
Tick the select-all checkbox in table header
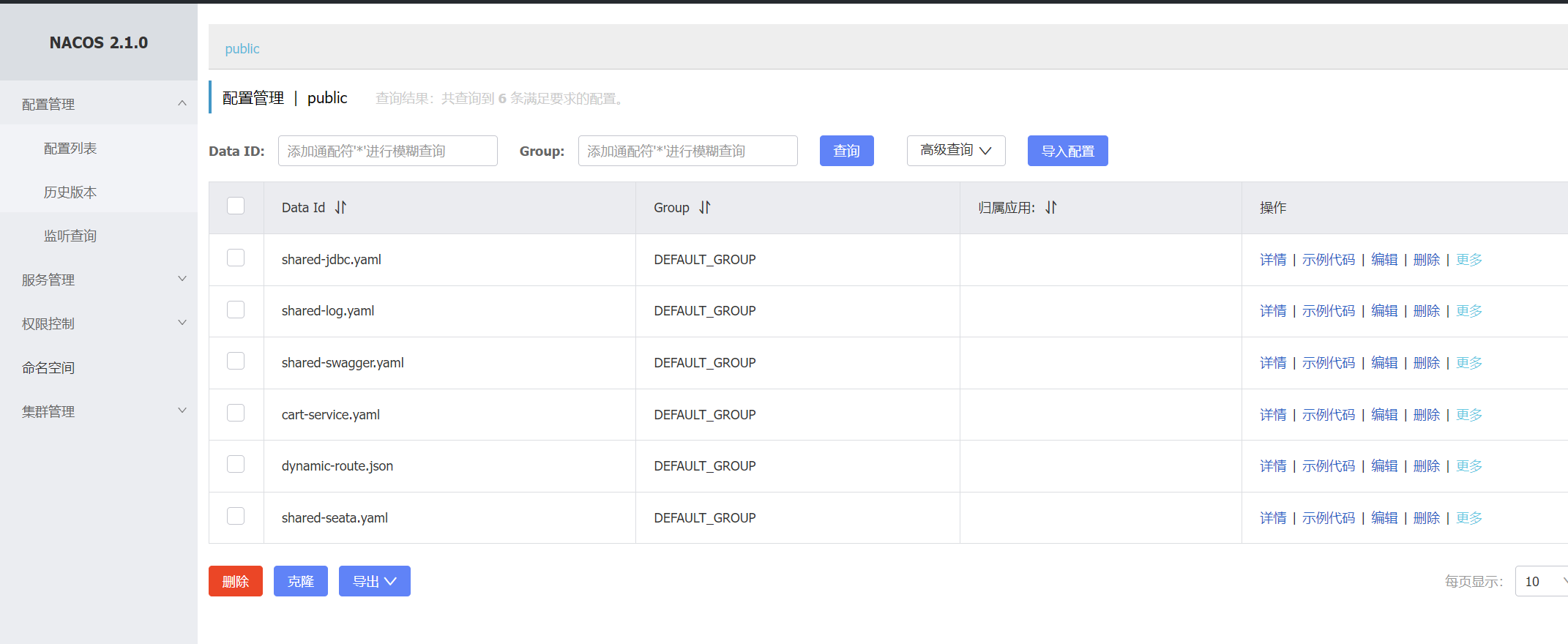point(236,206)
